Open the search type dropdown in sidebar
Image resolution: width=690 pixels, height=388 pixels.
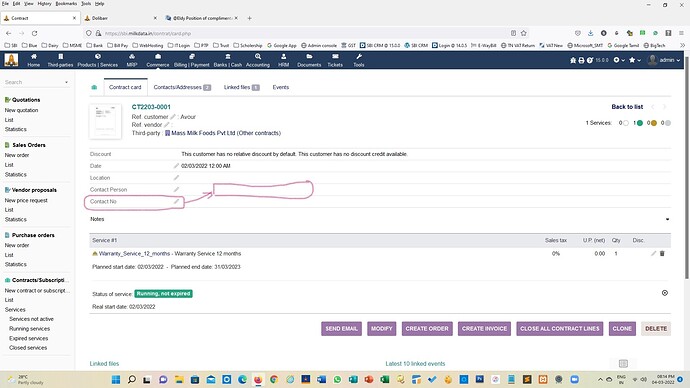tap(66, 82)
